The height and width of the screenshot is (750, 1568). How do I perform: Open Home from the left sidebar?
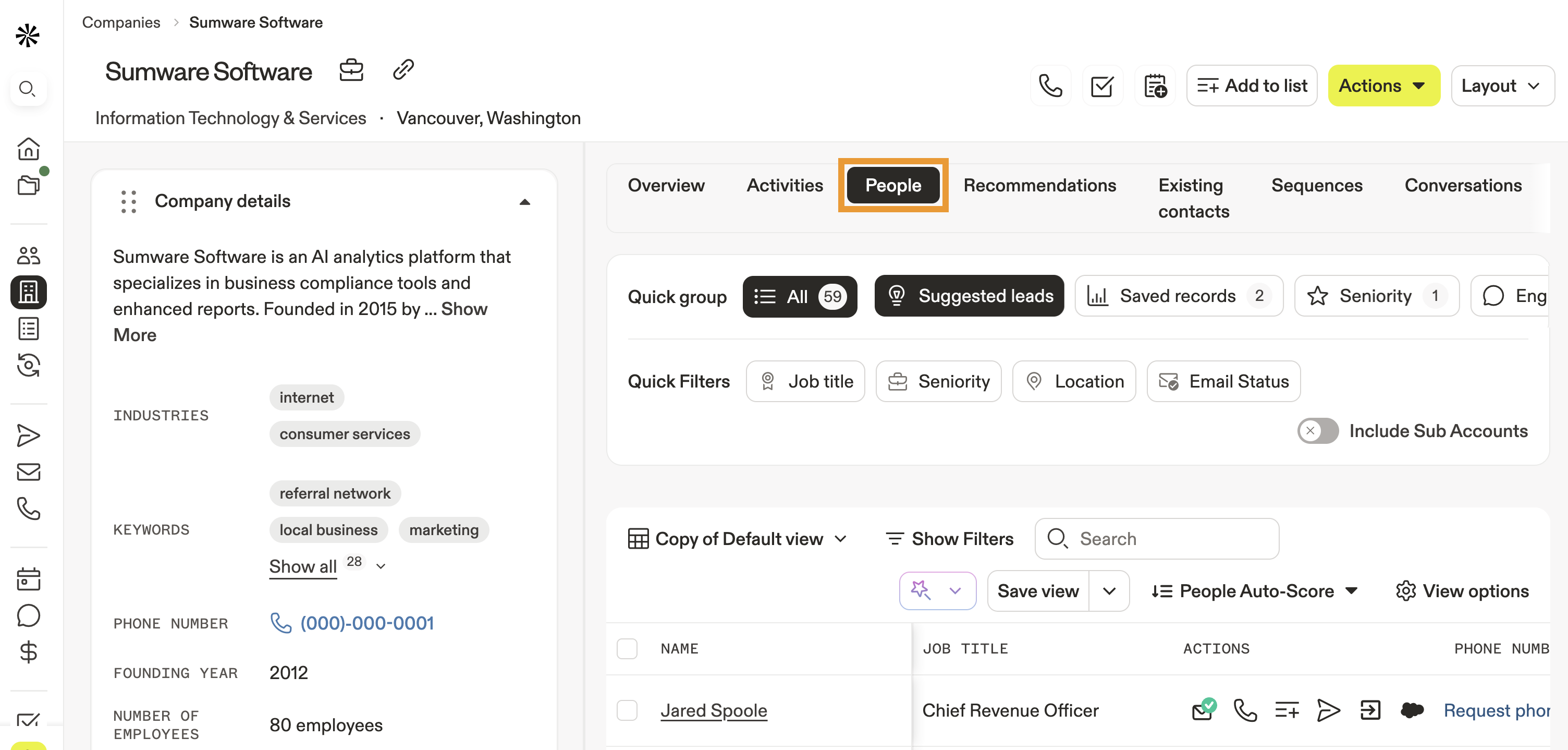point(28,149)
